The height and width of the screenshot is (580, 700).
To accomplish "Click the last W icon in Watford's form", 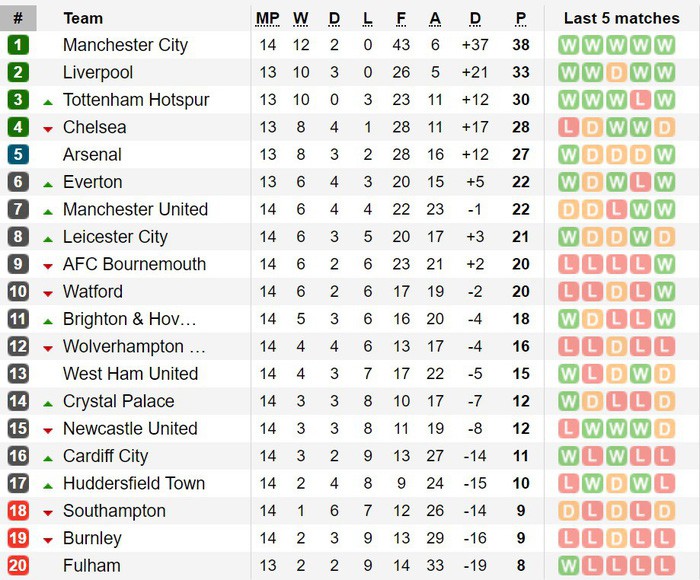I will point(664,292).
